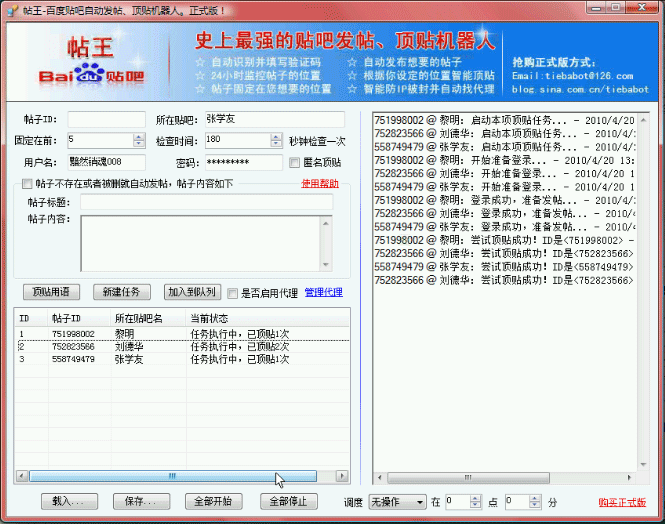The width and height of the screenshot is (665, 524).
Task: Toggle 帖子不存在或者被删就自动发帖 checkbox
Action: pos(27,184)
